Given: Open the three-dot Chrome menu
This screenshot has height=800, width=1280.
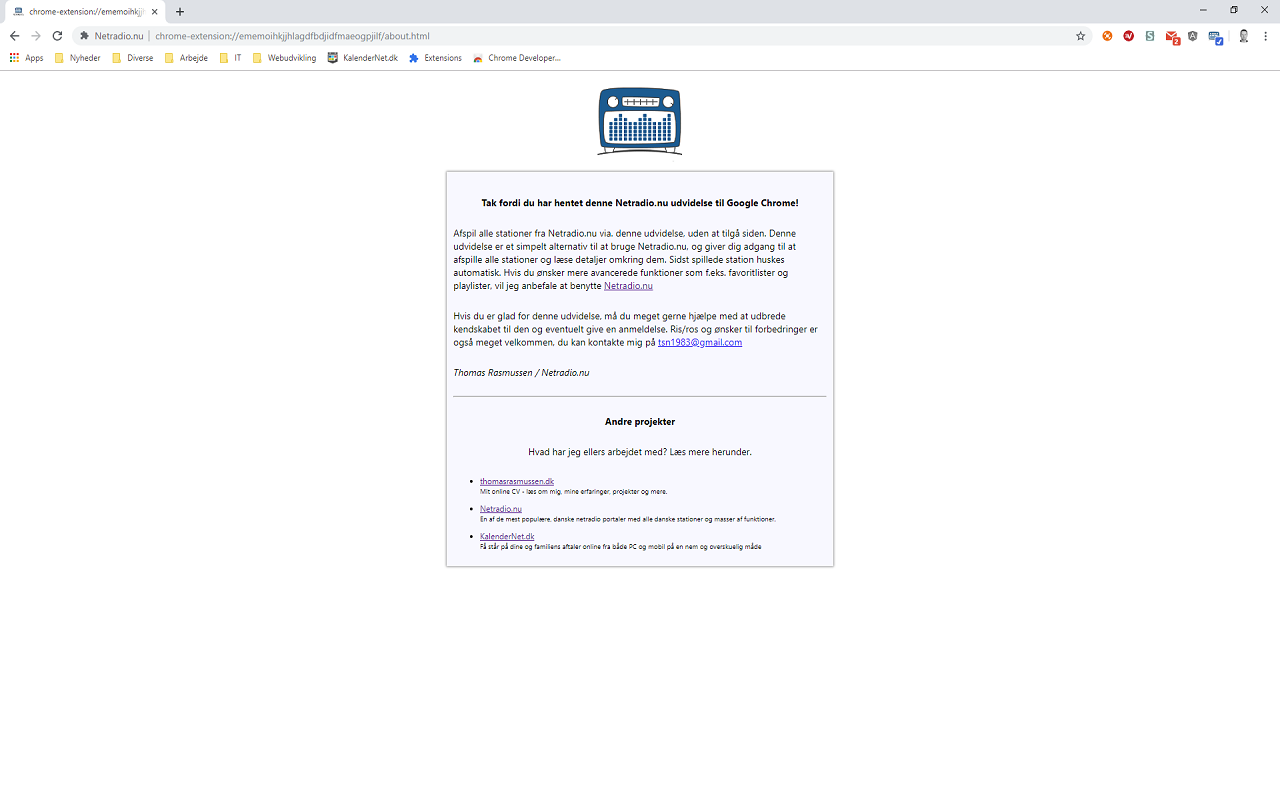Looking at the screenshot, I should pos(1266,35).
